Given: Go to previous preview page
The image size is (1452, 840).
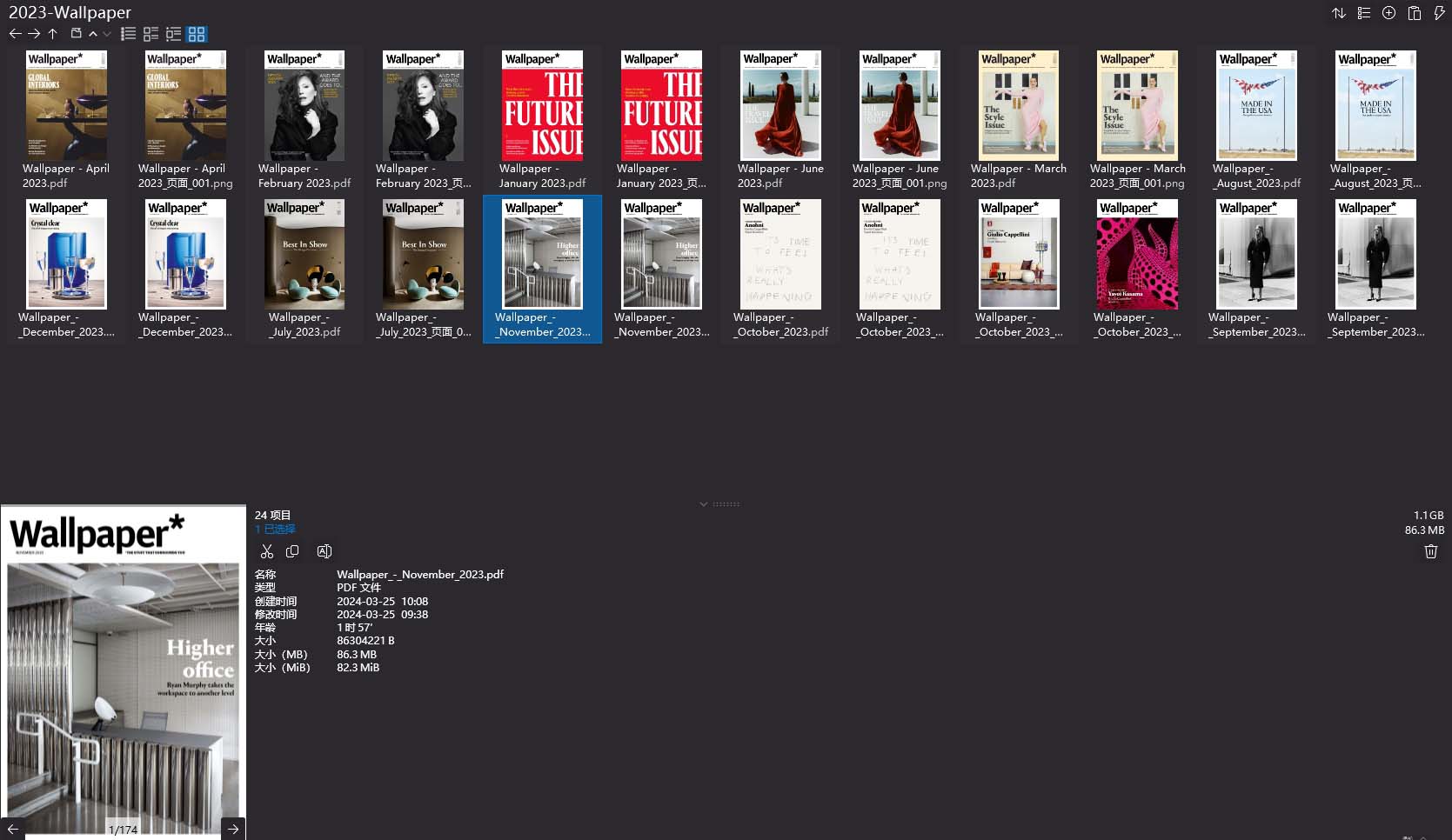Looking at the screenshot, I should click(12, 829).
